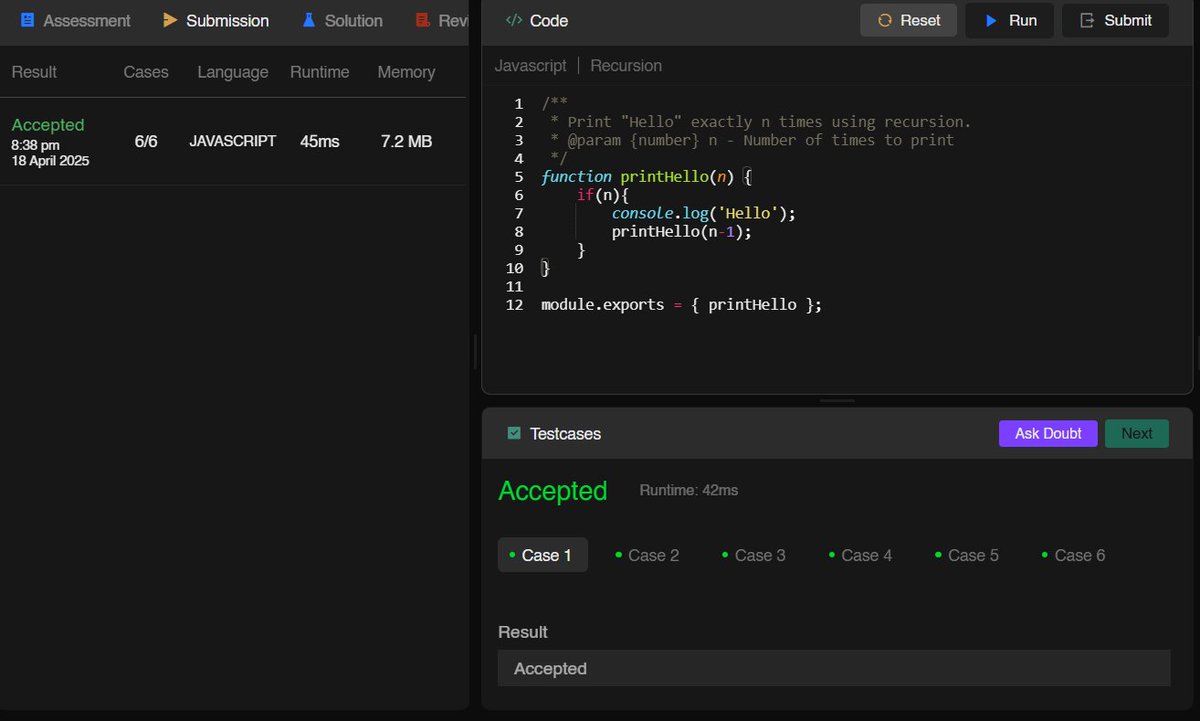The height and width of the screenshot is (721, 1200).
Task: Click the JAVASCRIPT language cell
Action: tap(232, 141)
